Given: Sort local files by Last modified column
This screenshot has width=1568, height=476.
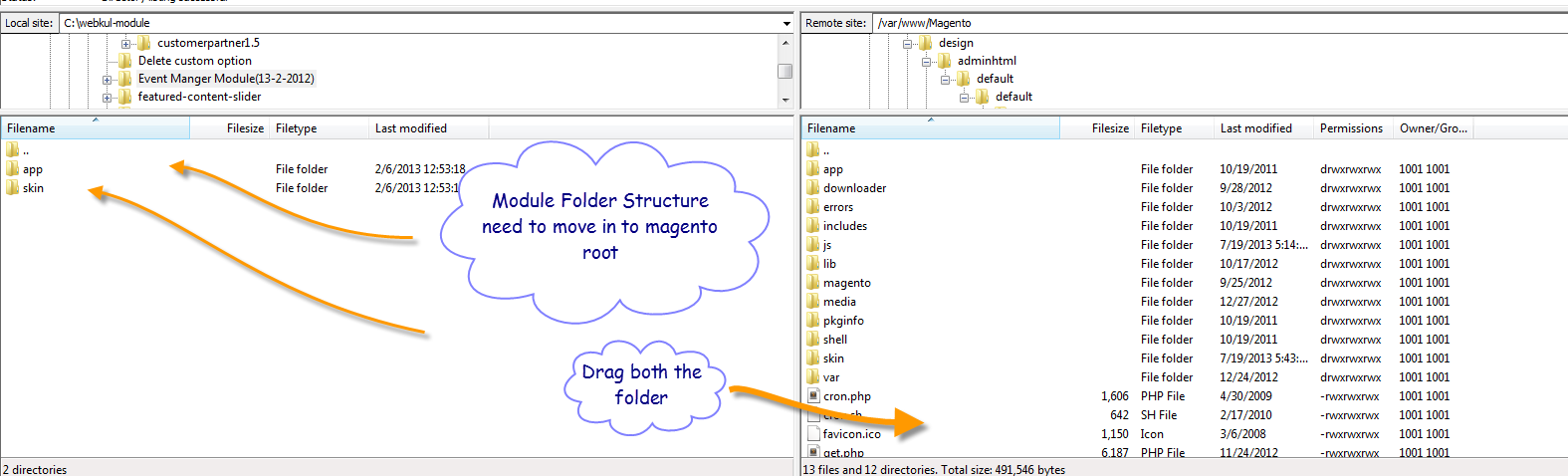Looking at the screenshot, I should point(428,128).
